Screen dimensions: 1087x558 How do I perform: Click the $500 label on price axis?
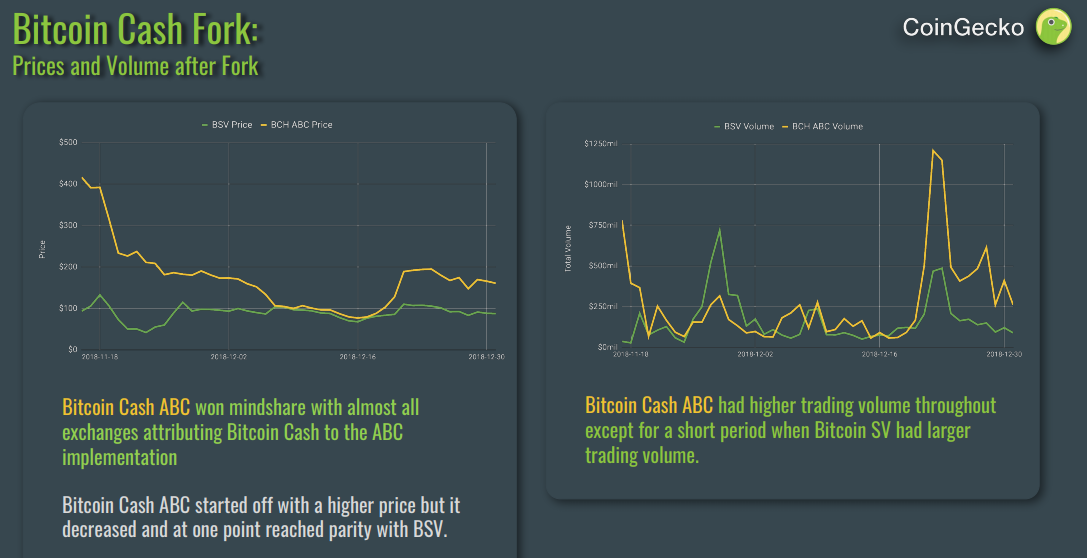point(68,142)
